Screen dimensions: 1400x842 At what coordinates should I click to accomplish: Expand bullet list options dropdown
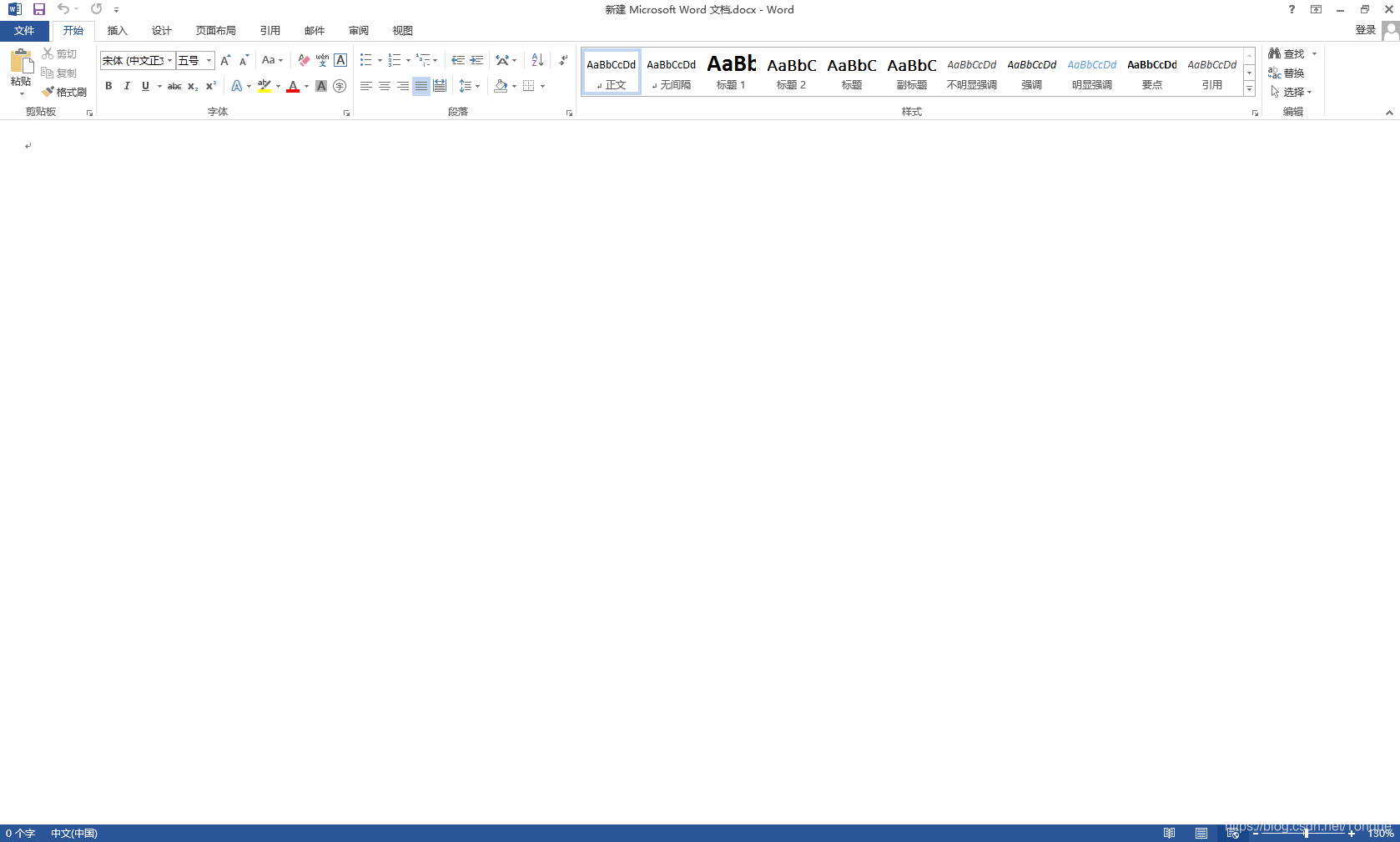pyautogui.click(x=380, y=60)
